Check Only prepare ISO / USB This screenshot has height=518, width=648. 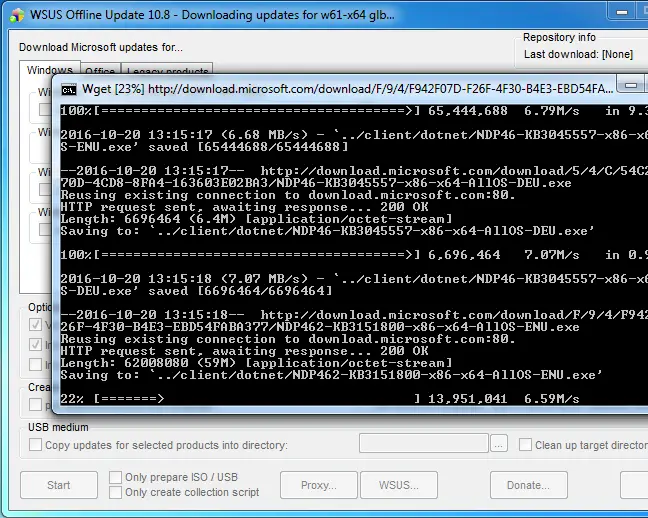(115, 477)
